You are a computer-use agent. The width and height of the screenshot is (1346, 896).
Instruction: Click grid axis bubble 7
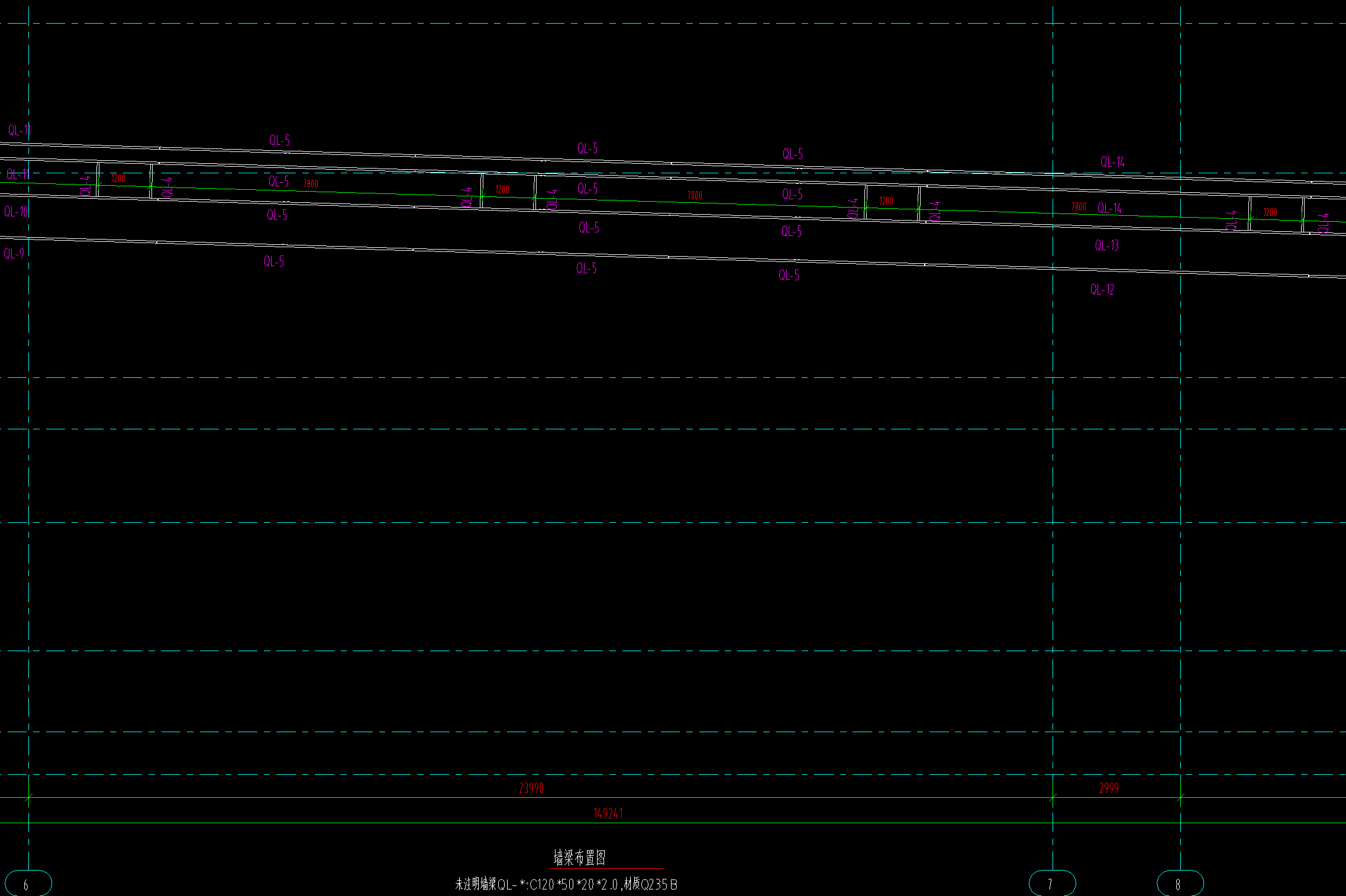[1053, 884]
